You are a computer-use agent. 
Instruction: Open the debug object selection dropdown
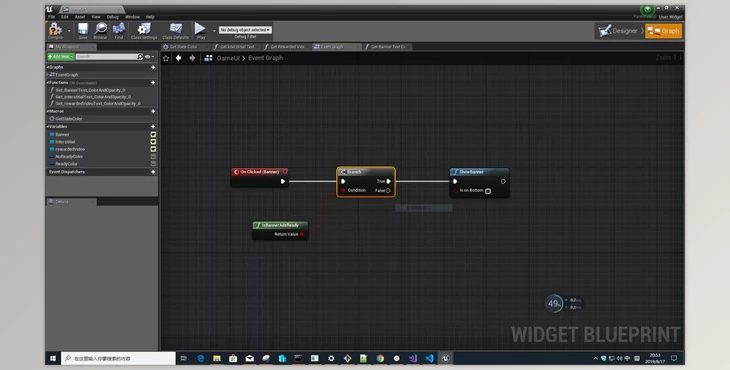(x=245, y=30)
